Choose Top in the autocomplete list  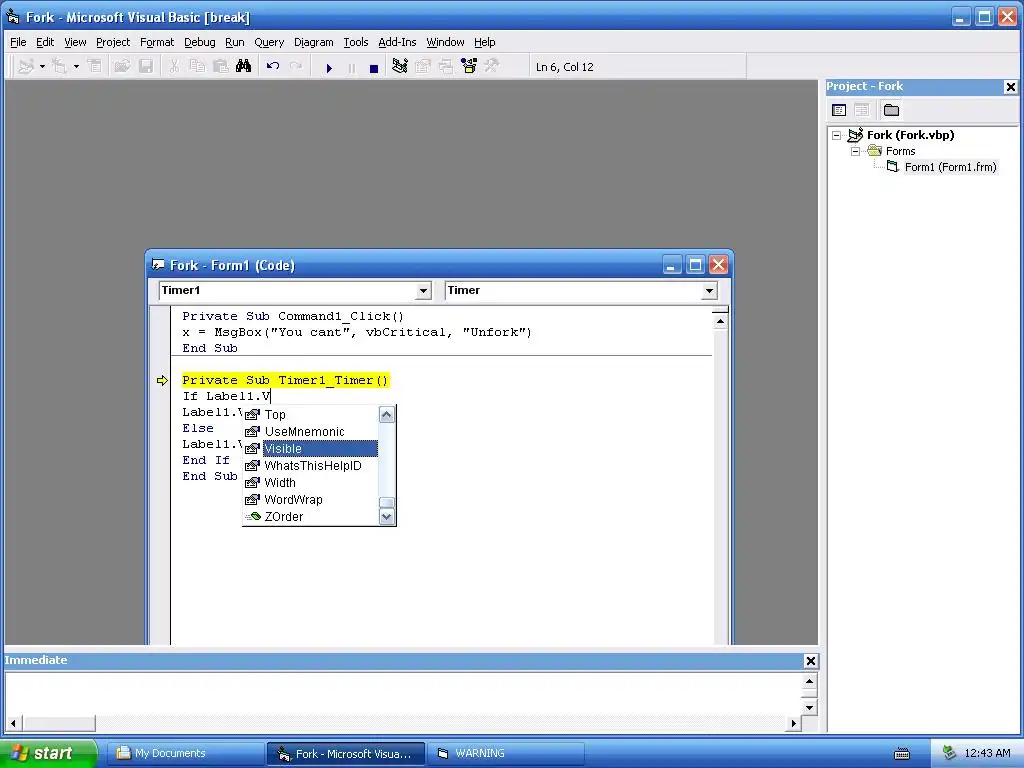(x=311, y=415)
